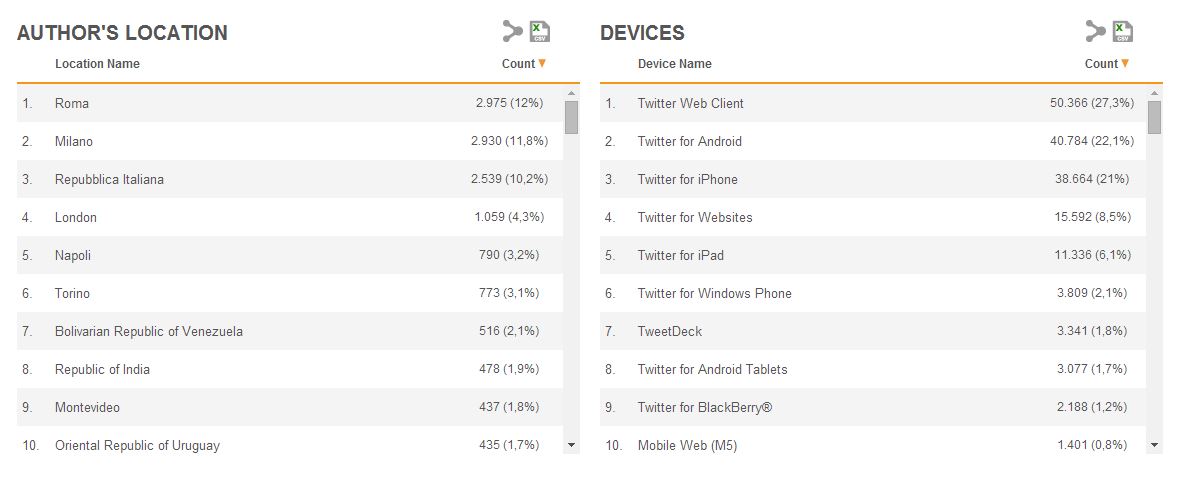1187x482 pixels.
Task: Click the Twitter for Android entry
Action: pyautogui.click(x=690, y=141)
